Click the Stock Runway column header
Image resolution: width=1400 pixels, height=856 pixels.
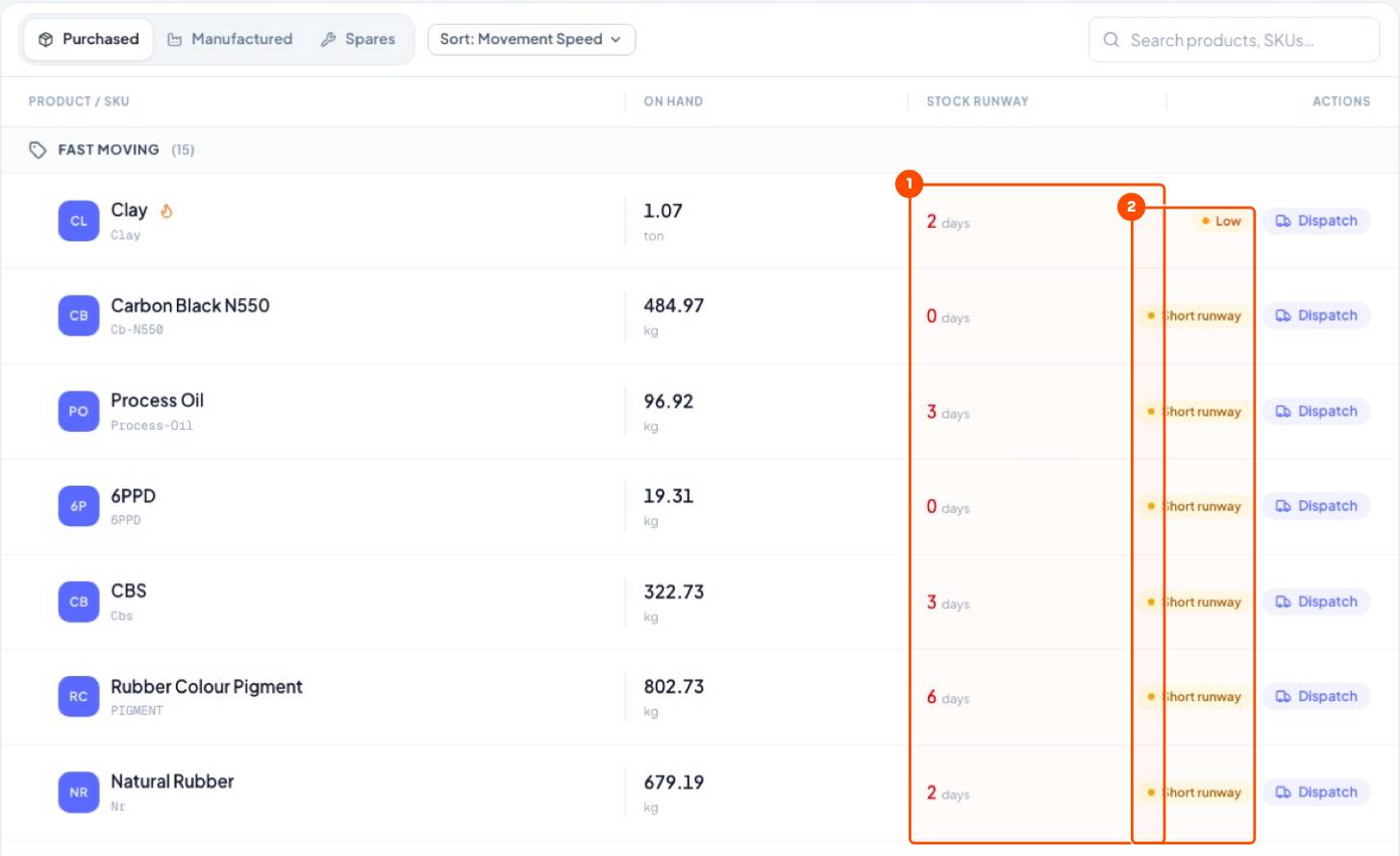pyautogui.click(x=977, y=101)
